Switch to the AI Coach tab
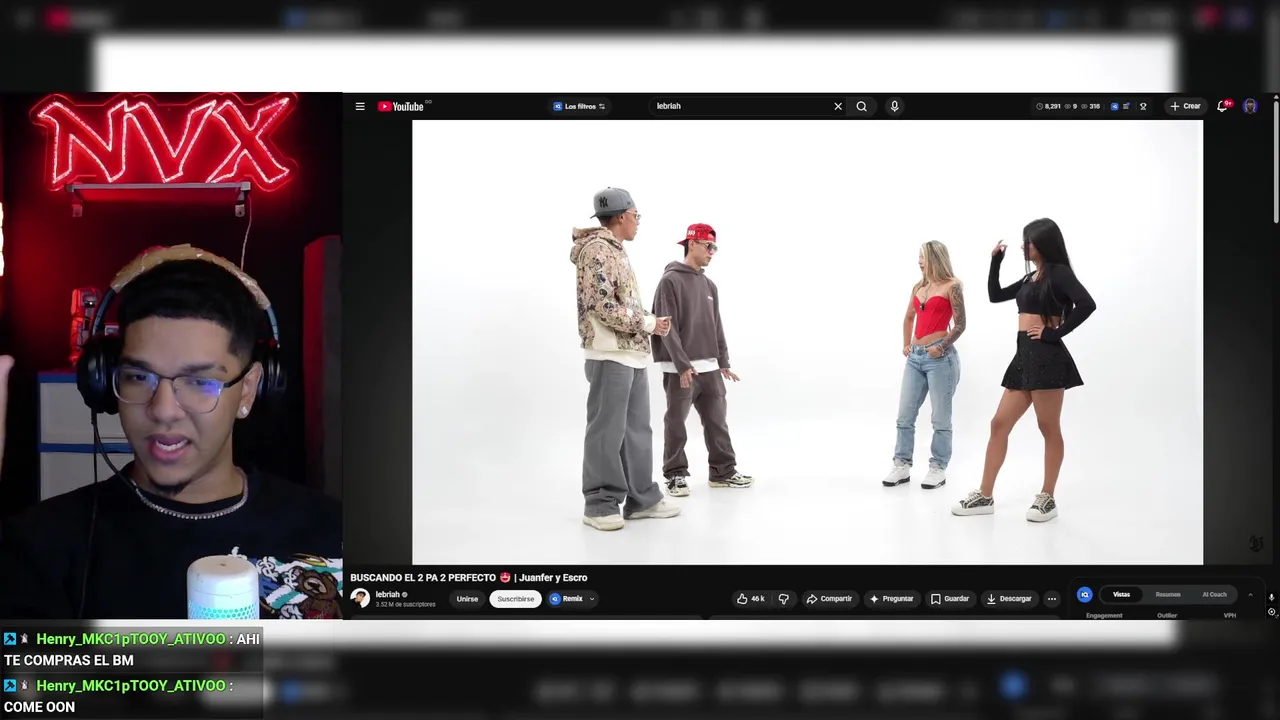Image resolution: width=1280 pixels, height=720 pixels. point(1214,595)
